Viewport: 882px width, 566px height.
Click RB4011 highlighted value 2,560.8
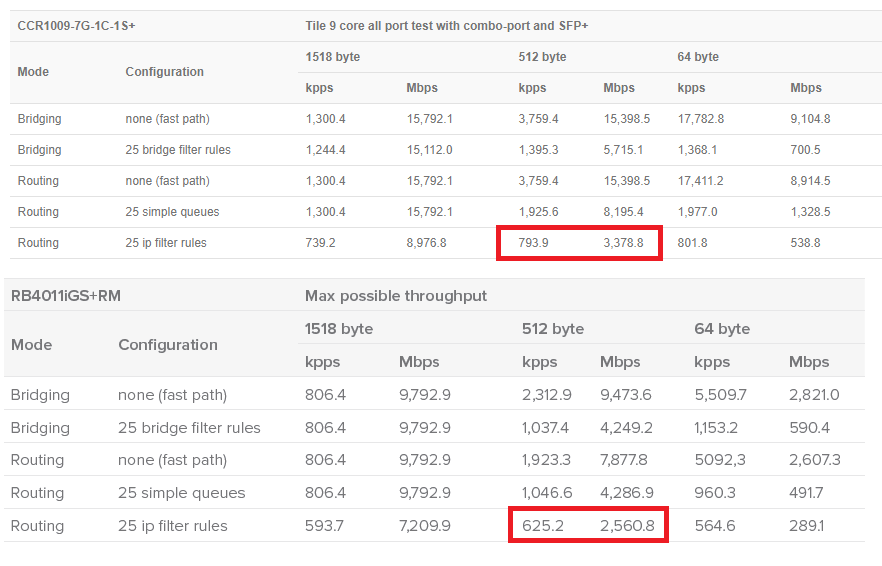click(x=627, y=525)
